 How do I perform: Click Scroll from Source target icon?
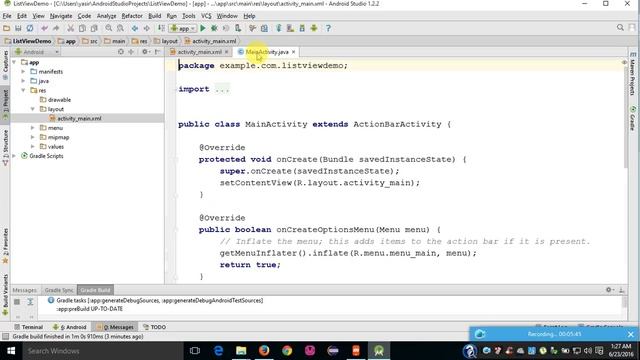point(121,52)
